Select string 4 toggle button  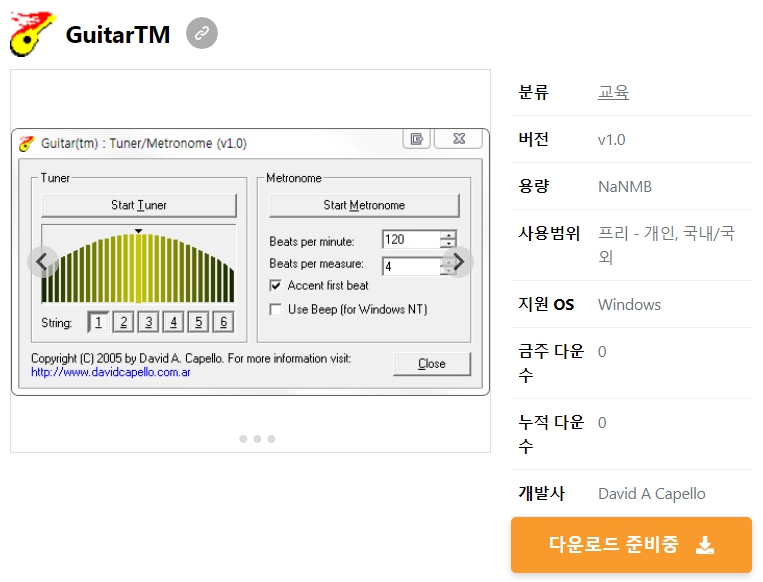[x=173, y=322]
